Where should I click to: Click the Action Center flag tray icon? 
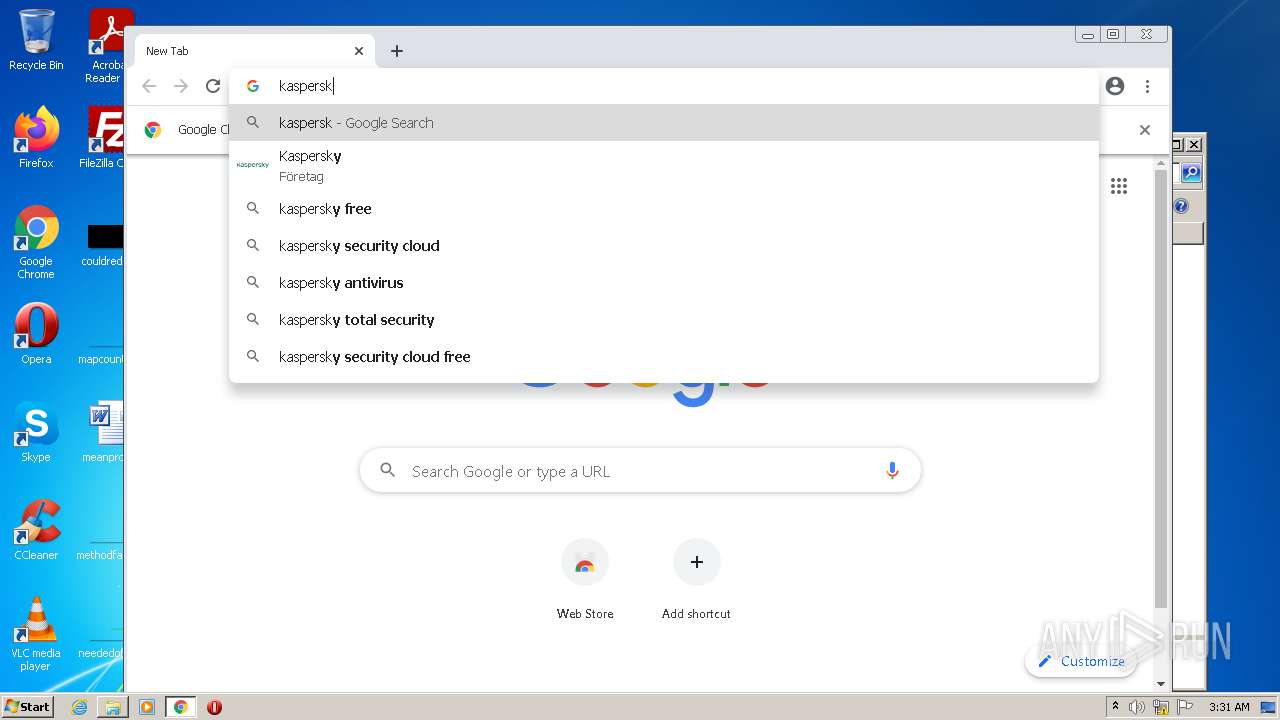coord(1184,707)
